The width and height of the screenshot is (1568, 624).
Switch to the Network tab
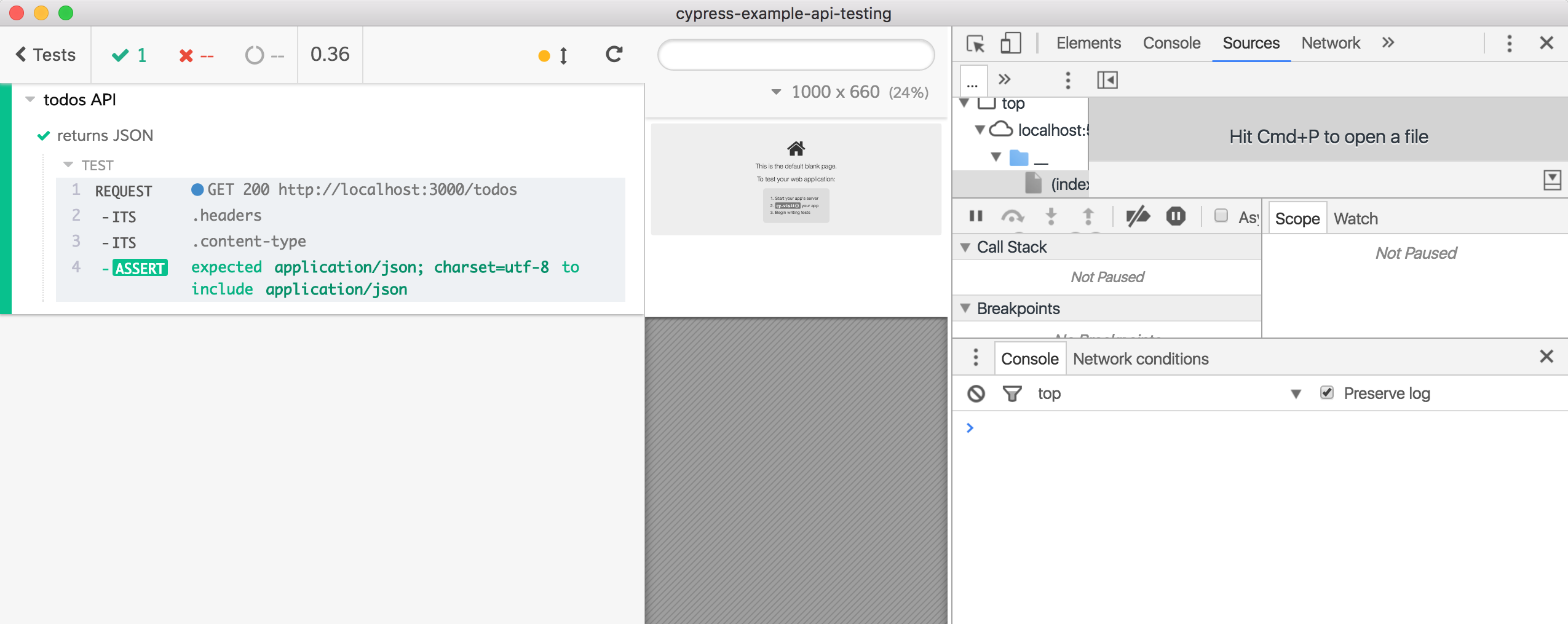pyautogui.click(x=1331, y=43)
